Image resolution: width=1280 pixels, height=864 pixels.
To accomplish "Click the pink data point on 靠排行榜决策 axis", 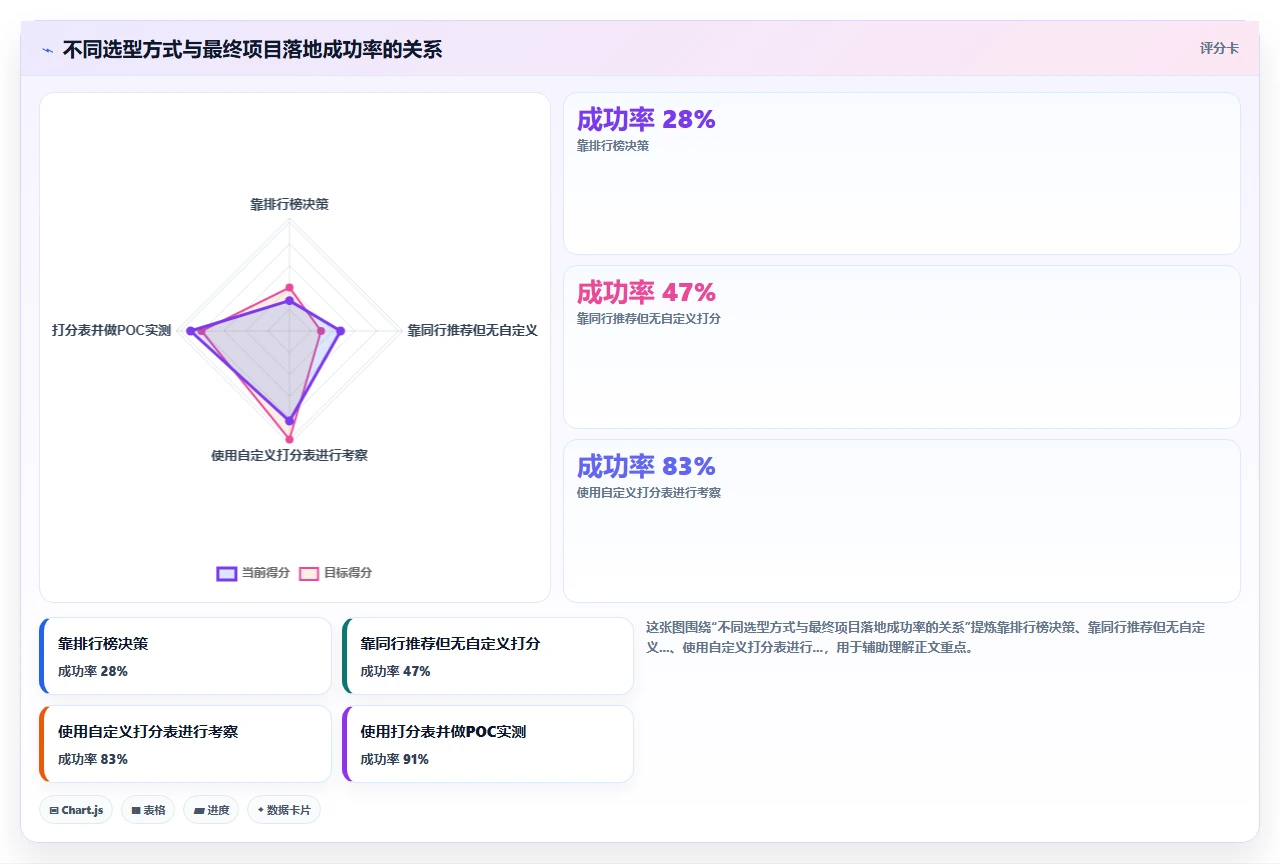I will point(290,288).
